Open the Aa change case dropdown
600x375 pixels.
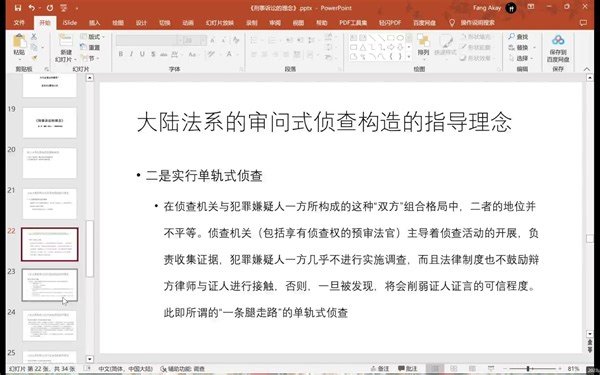click(193, 54)
